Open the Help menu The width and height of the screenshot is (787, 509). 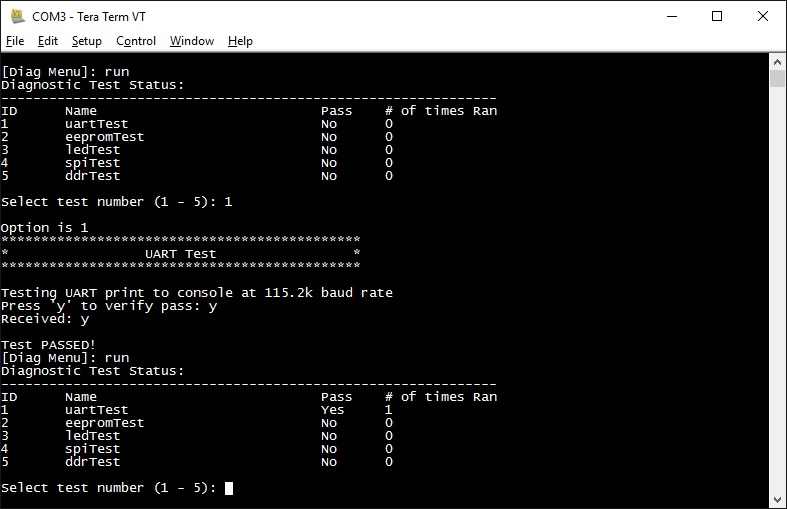tap(240, 41)
